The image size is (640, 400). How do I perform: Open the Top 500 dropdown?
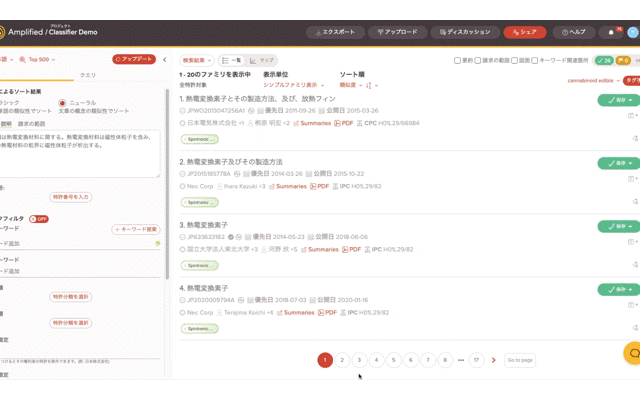[x=40, y=59]
